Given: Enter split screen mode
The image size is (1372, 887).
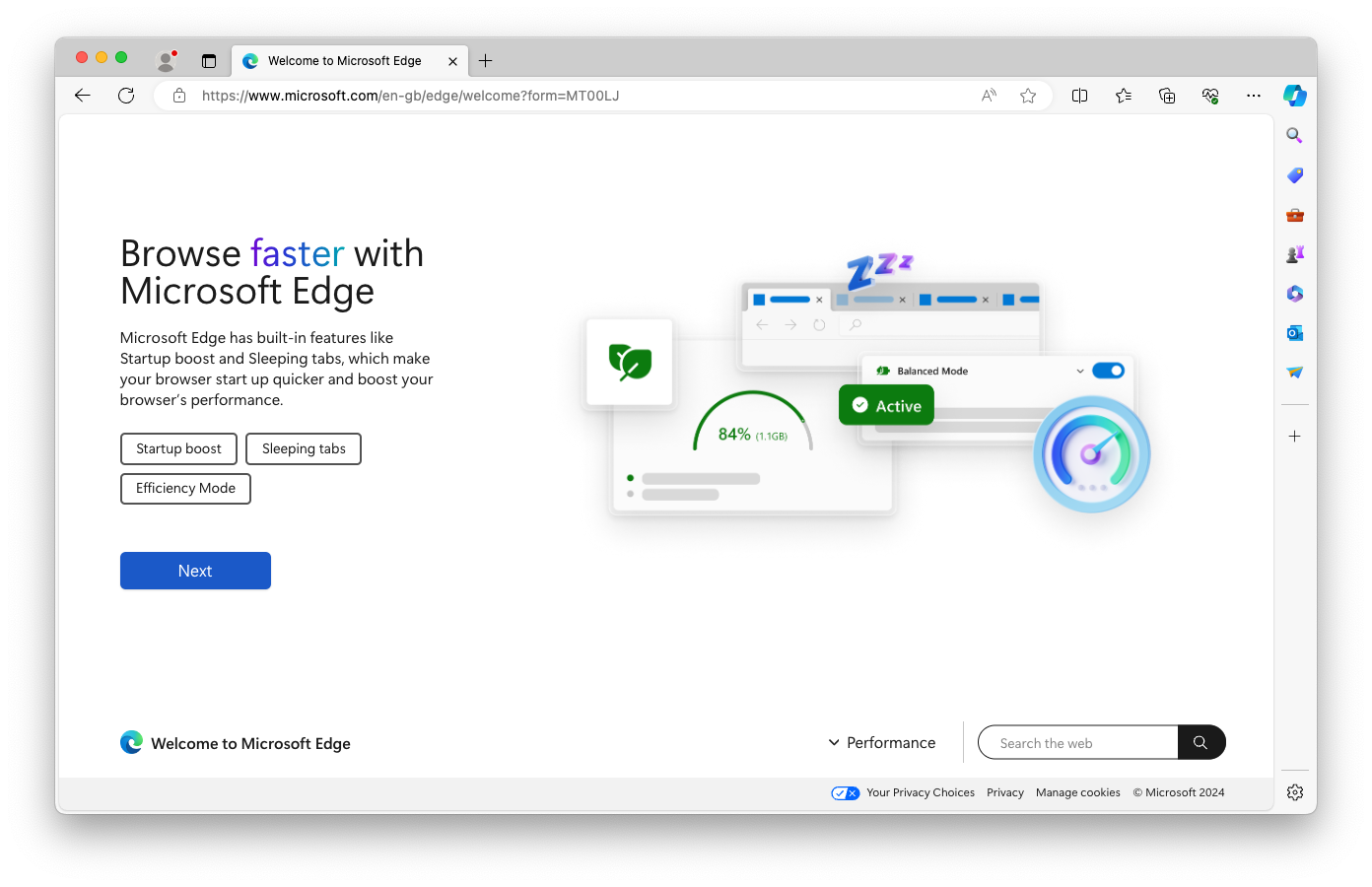Looking at the screenshot, I should pyautogui.click(x=1079, y=96).
